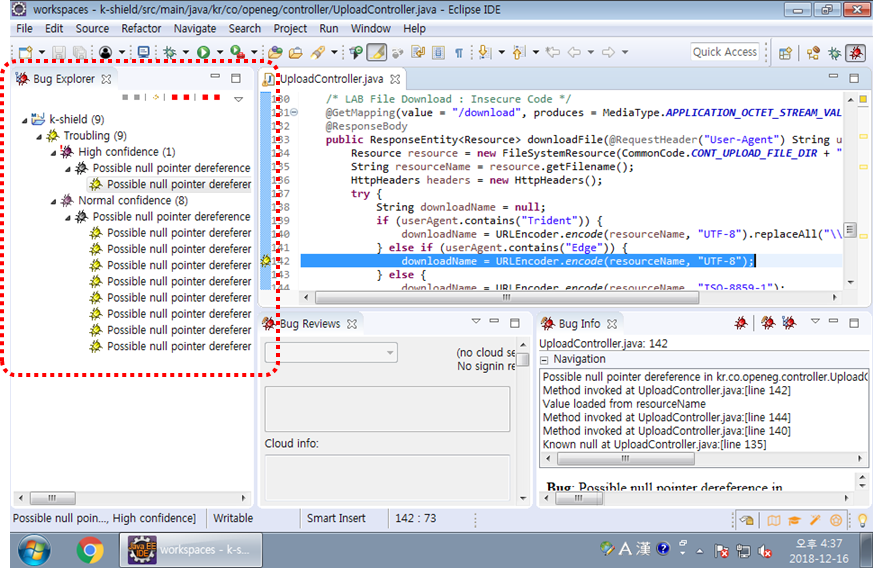Viewport: 873px width, 568px height.
Task: Click the Next Annotation down-arrow icon
Action: coord(484,52)
